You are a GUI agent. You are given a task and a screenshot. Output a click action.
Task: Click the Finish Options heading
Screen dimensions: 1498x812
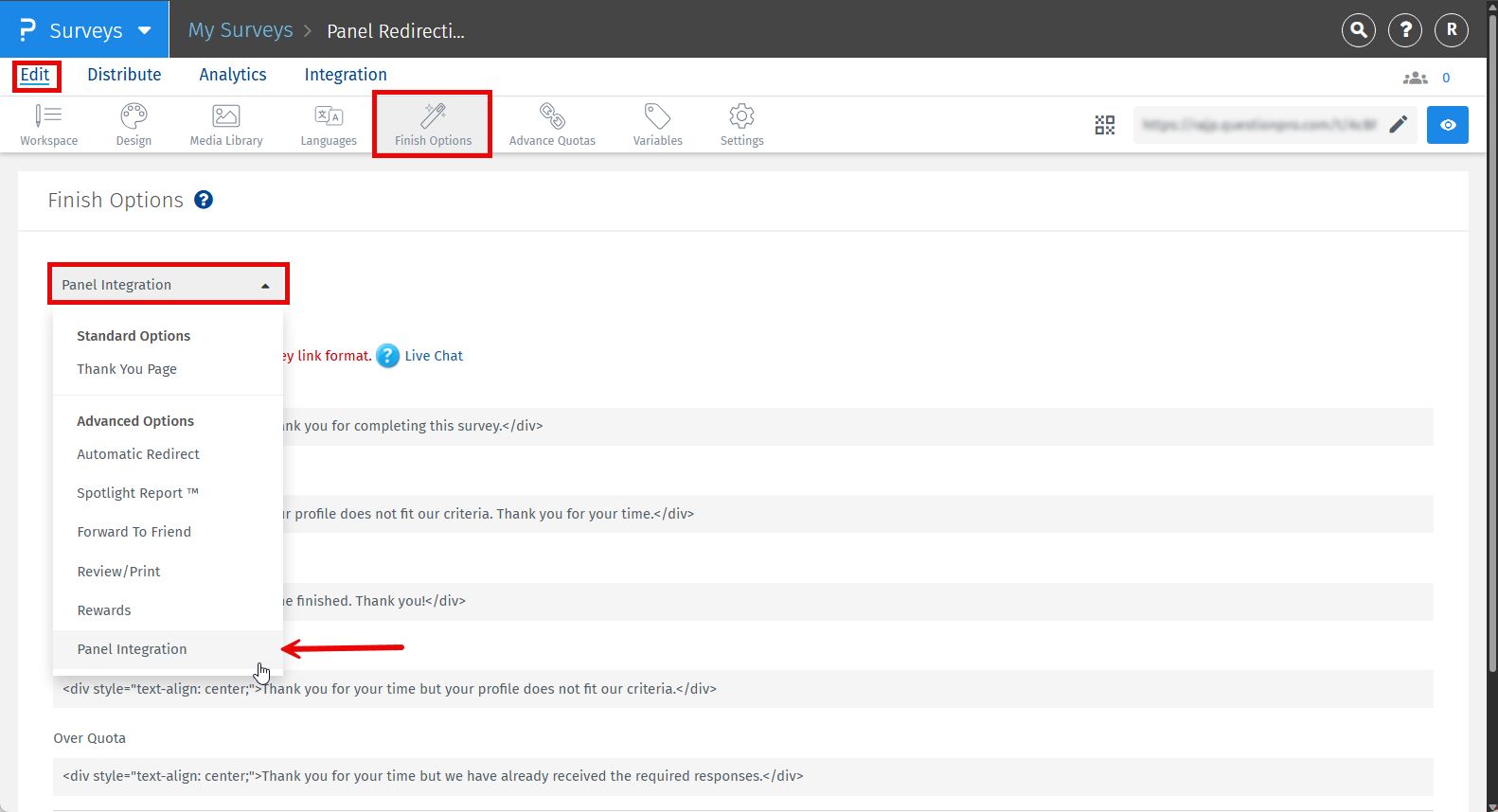116,201
